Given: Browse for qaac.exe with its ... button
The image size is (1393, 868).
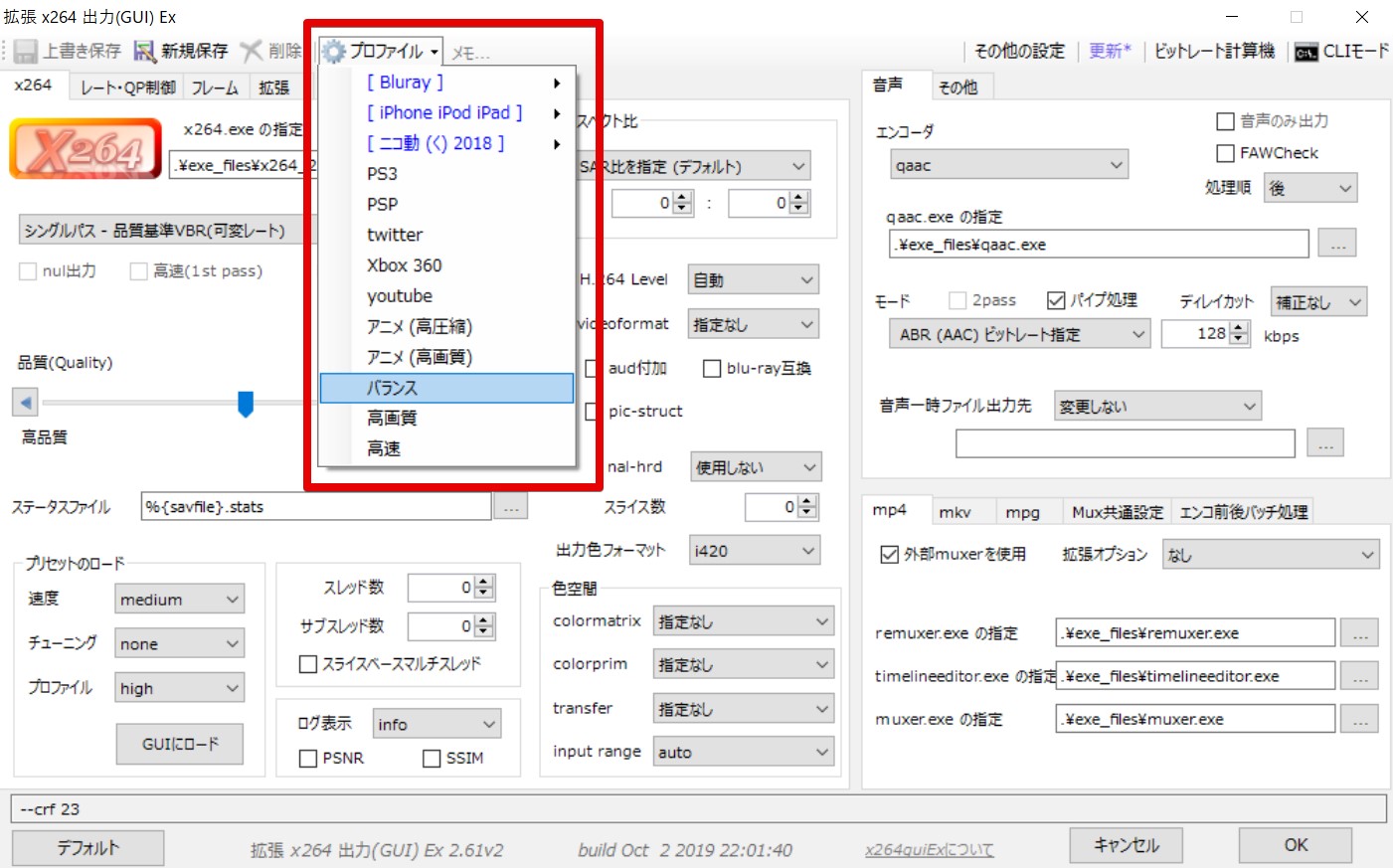Looking at the screenshot, I should pos(1337,244).
